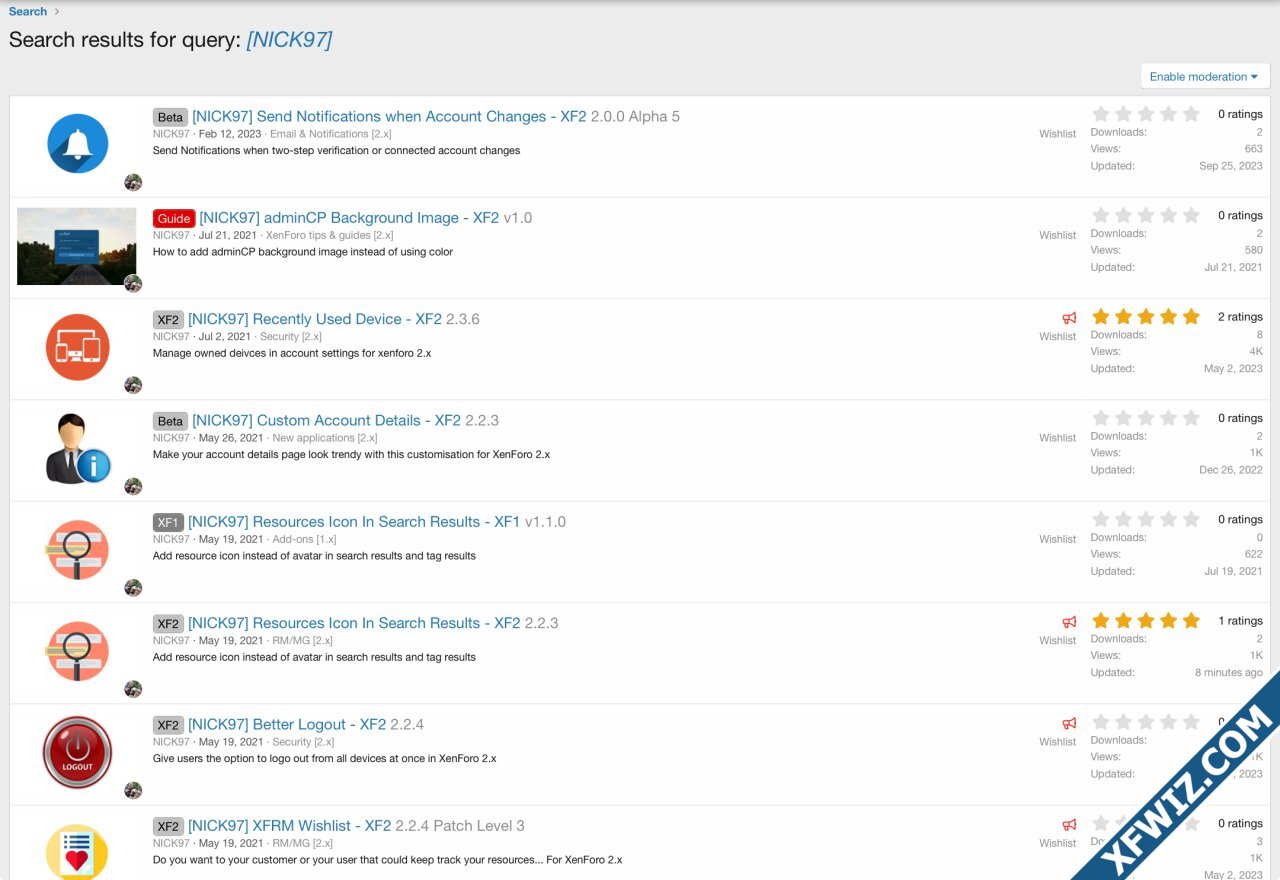The image size is (1280, 880).
Task: Click megaphone icon on Recently Used Device row
Action: click(x=1069, y=318)
